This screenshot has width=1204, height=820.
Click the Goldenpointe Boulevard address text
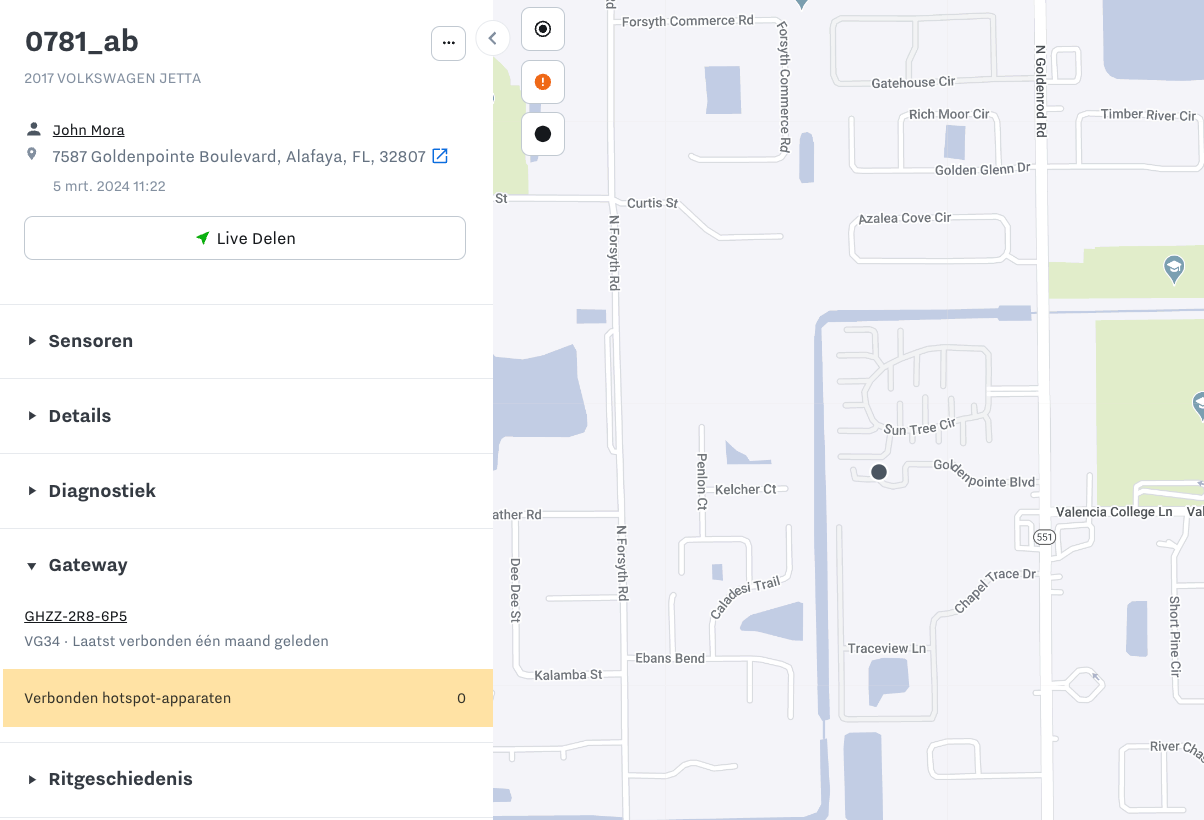point(239,156)
